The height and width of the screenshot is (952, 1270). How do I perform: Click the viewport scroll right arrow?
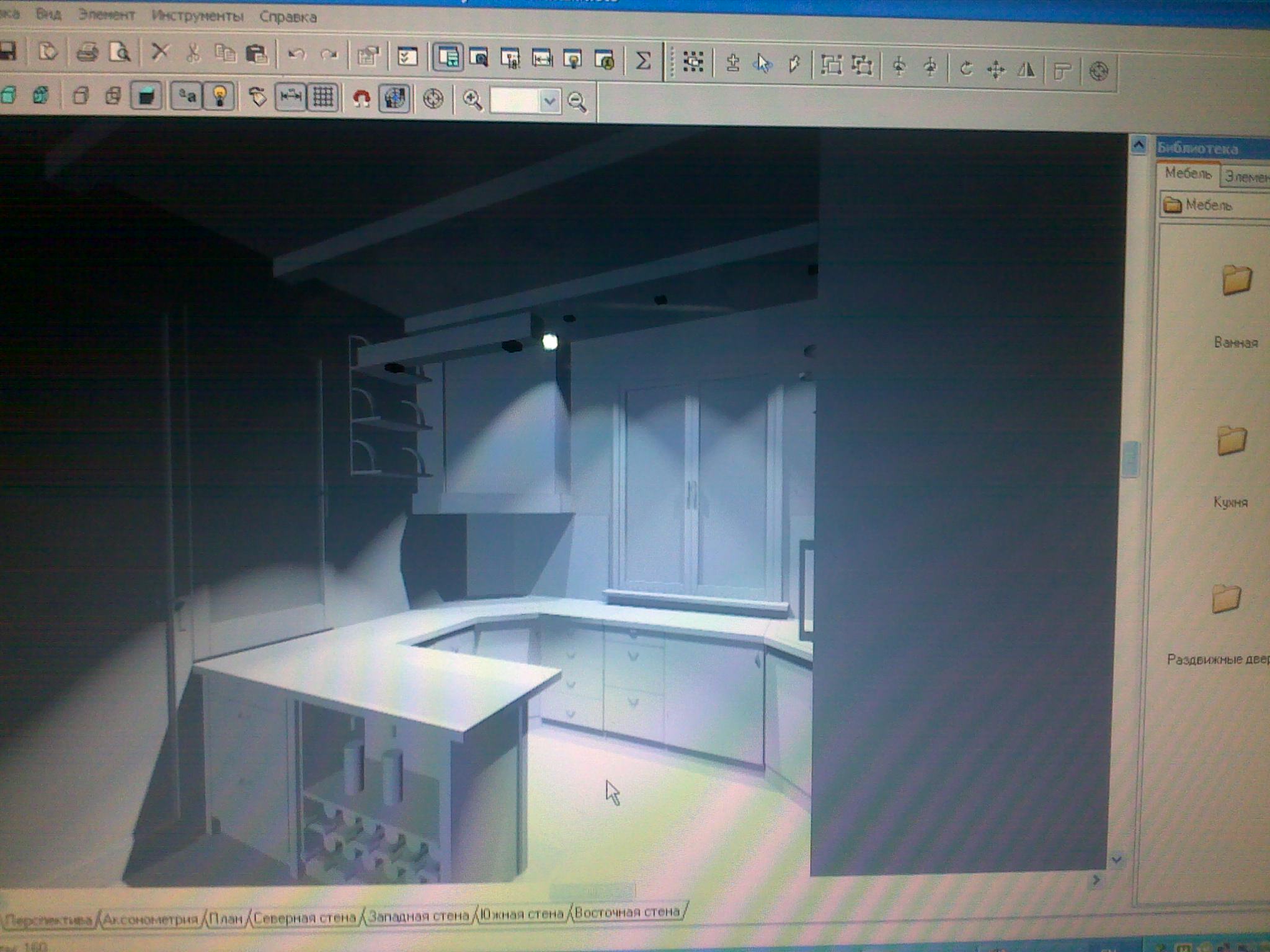click(x=1096, y=880)
